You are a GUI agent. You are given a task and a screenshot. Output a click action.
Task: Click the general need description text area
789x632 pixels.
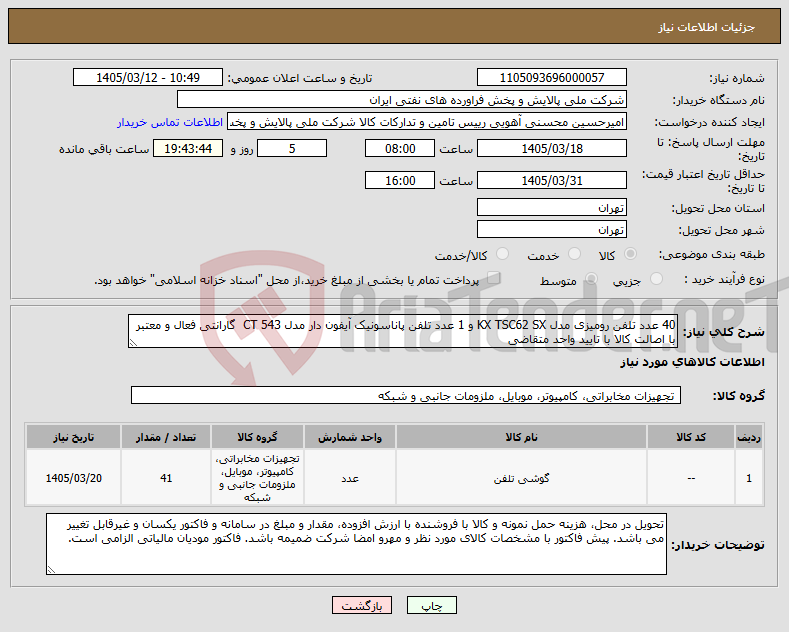tap(403, 331)
